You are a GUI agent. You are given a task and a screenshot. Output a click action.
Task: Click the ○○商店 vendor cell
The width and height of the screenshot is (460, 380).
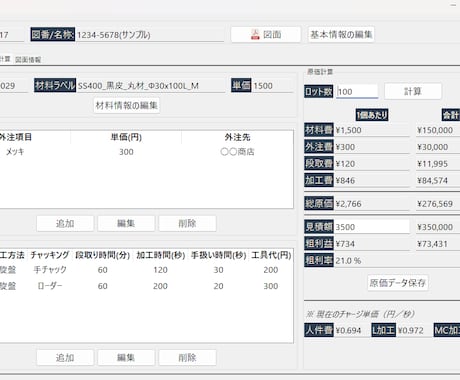point(237,152)
